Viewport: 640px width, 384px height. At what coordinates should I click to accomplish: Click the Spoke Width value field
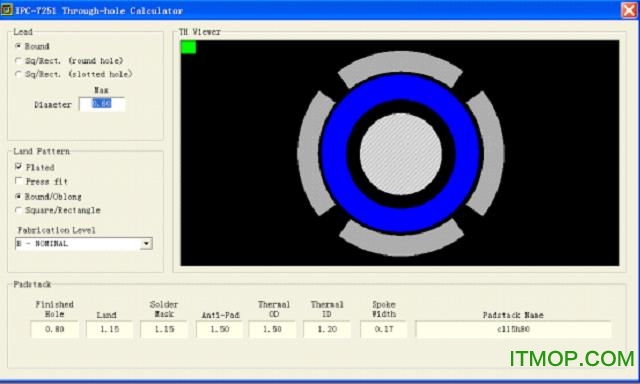(x=384, y=329)
